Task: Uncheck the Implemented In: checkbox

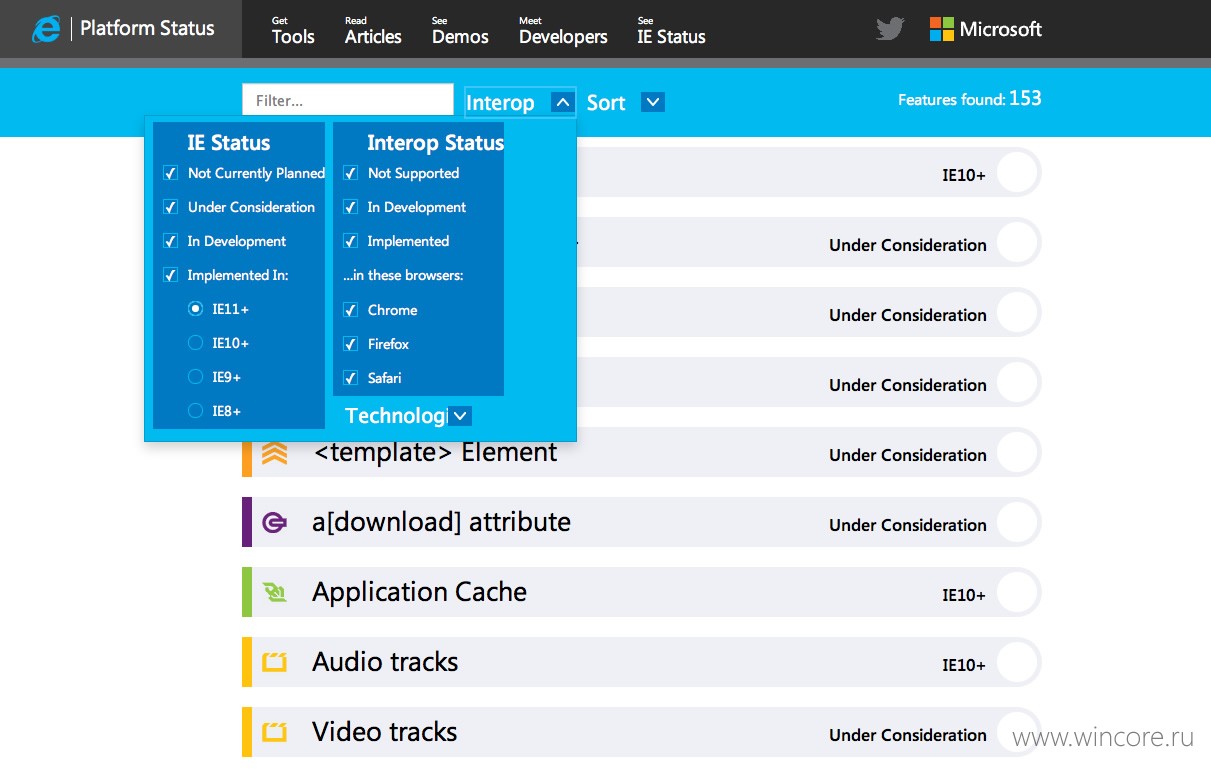Action: (x=170, y=275)
